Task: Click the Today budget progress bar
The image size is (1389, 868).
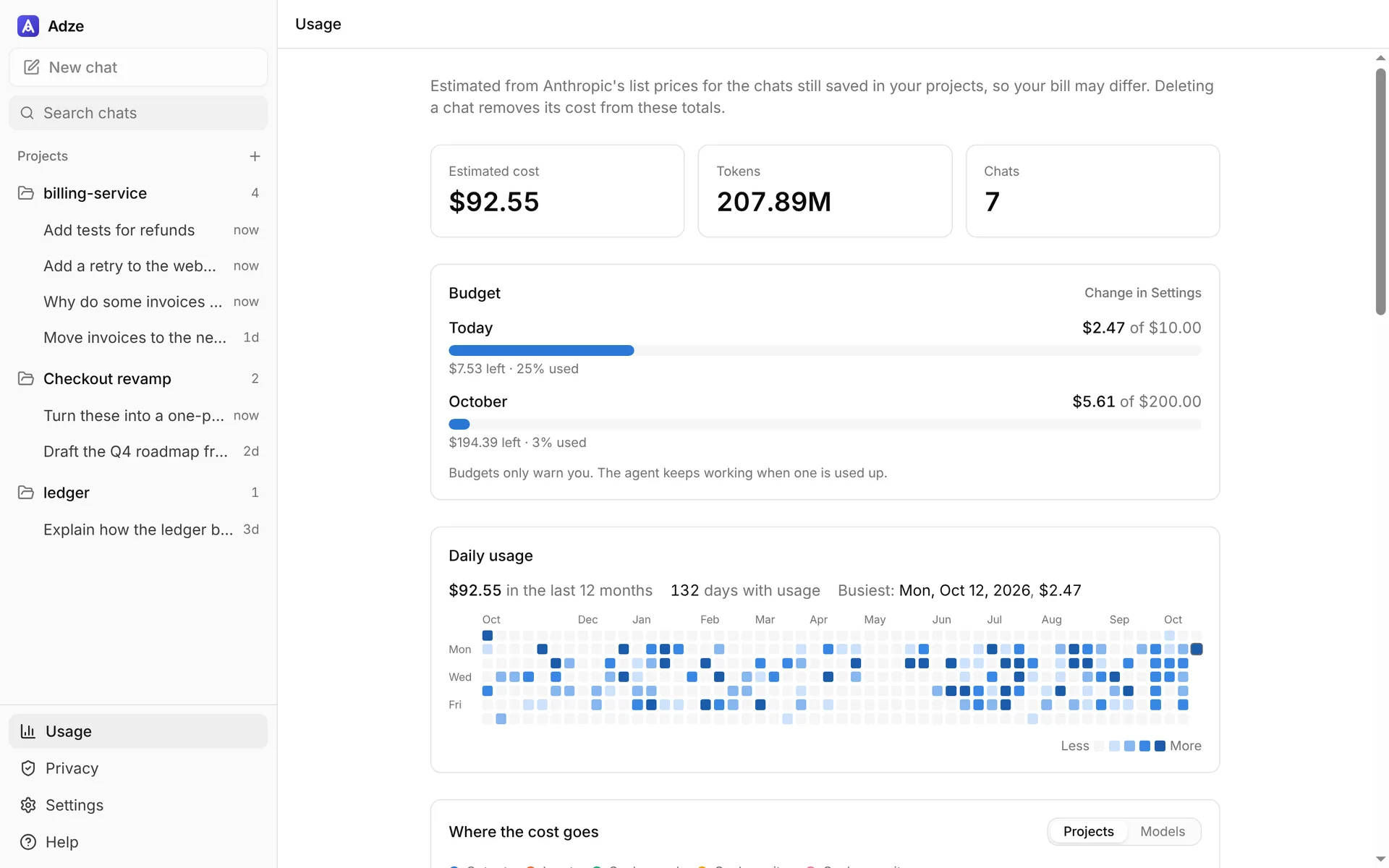Action: [825, 351]
